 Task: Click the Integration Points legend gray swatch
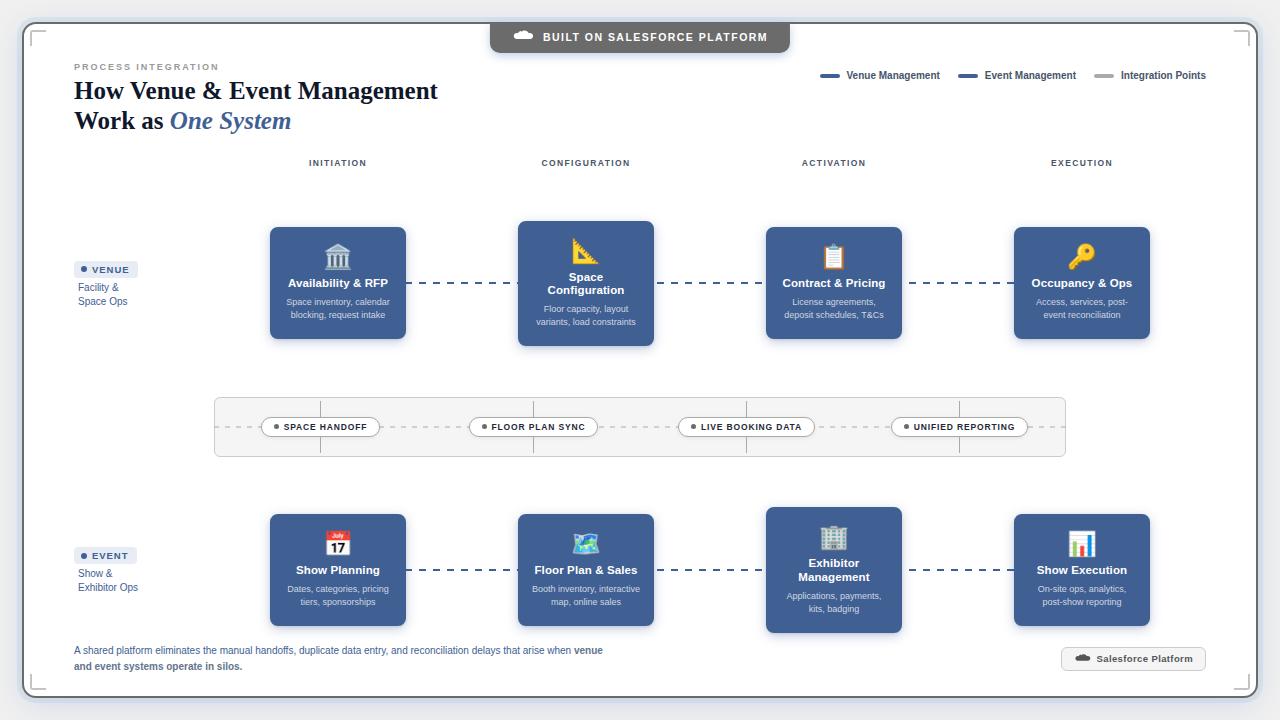[x=1104, y=76]
